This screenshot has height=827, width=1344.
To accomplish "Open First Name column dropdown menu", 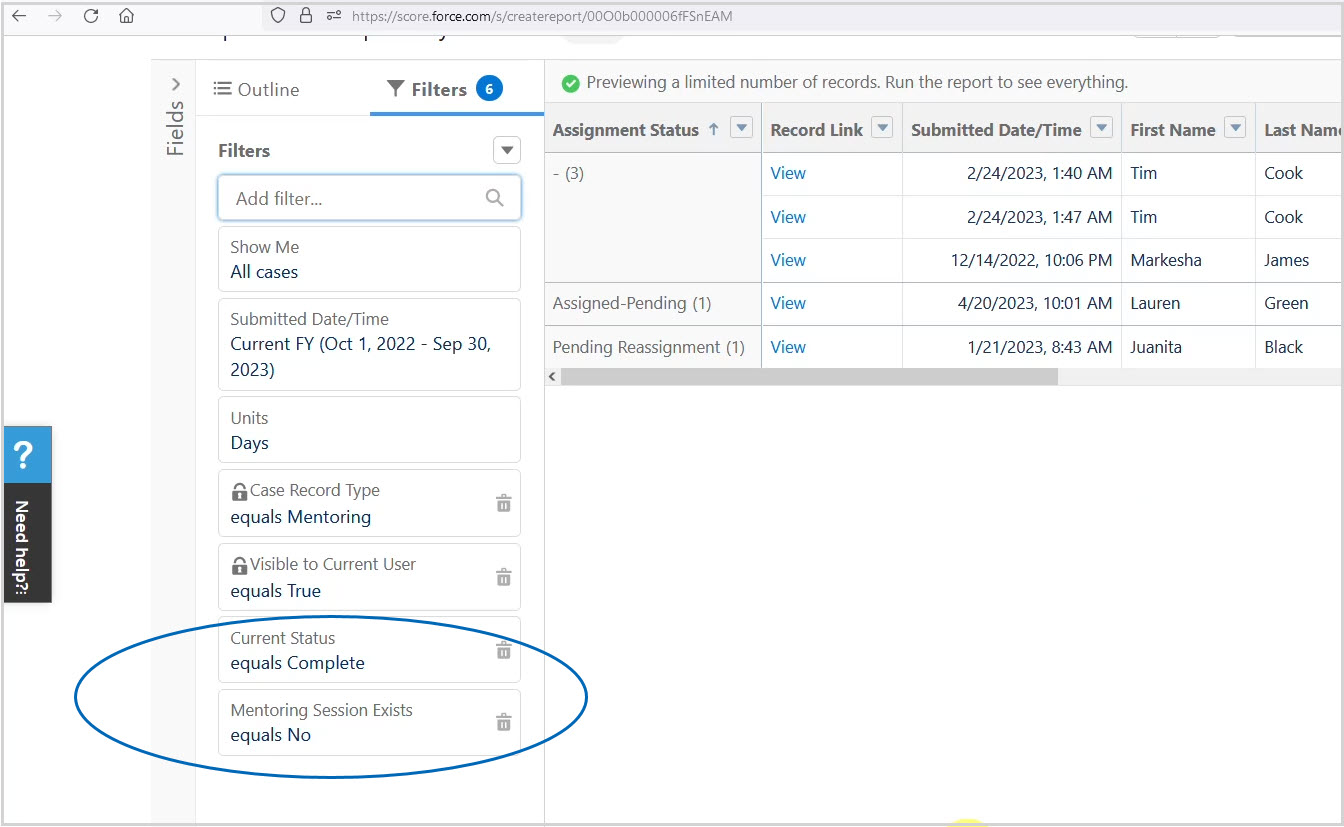I will [1235, 128].
